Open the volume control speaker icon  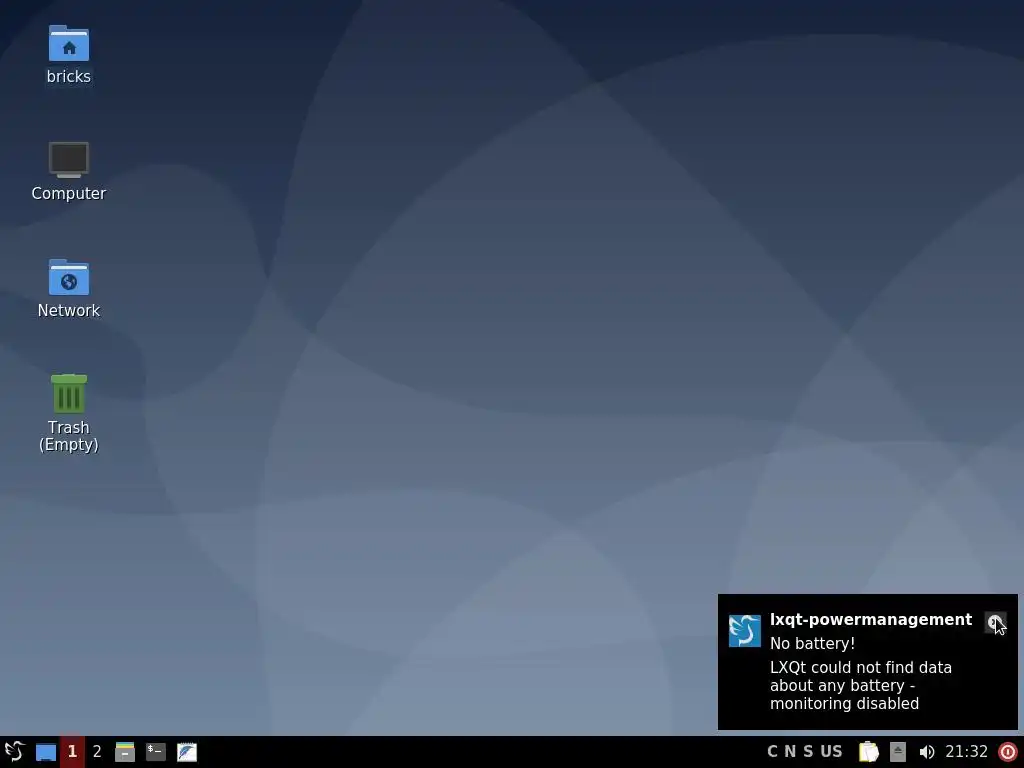926,752
